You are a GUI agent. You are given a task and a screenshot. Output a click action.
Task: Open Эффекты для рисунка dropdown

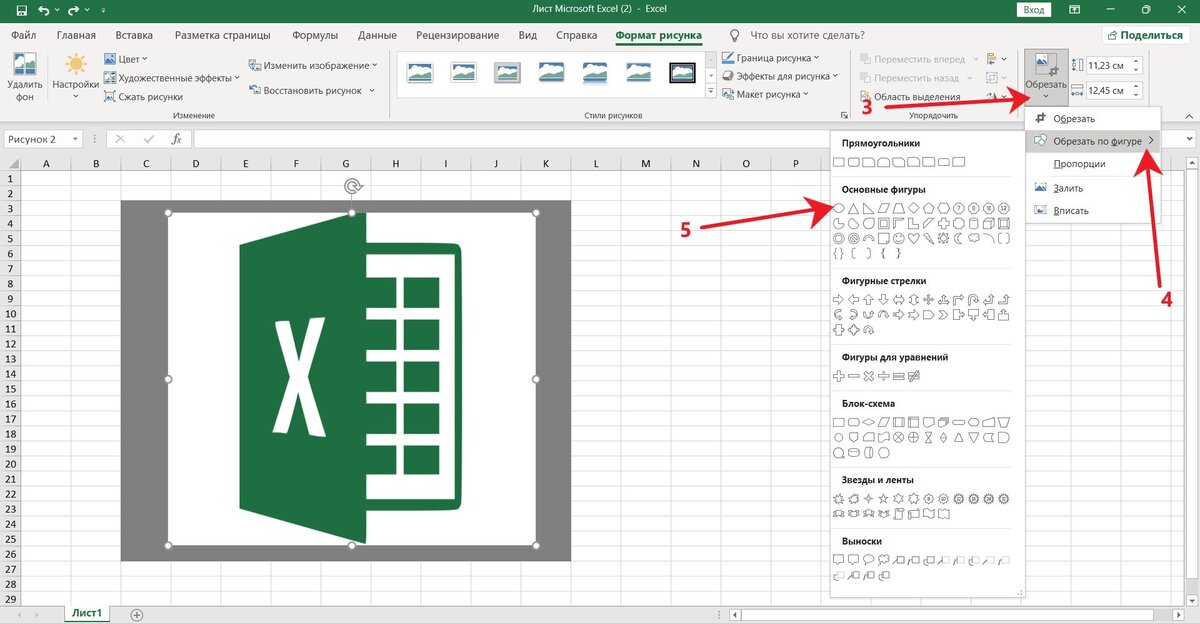[780, 76]
